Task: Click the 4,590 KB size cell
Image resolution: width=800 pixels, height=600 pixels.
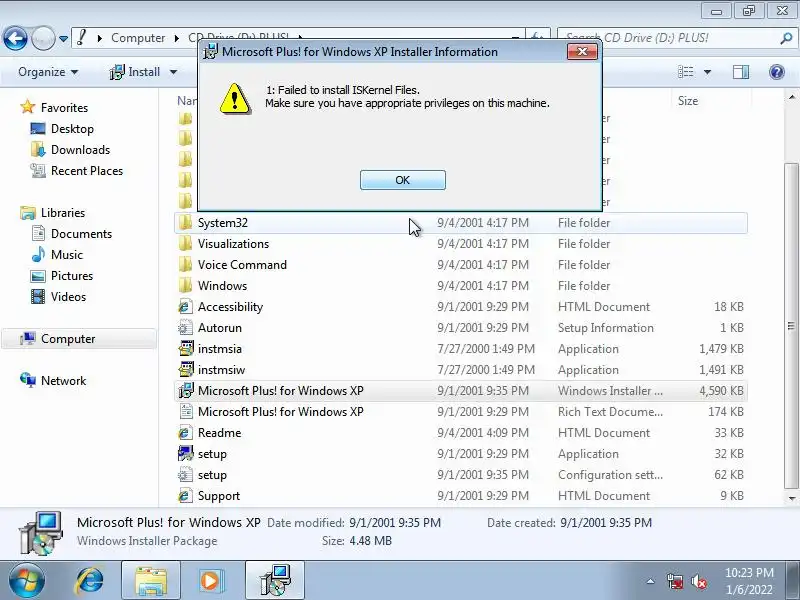Action: (721, 391)
